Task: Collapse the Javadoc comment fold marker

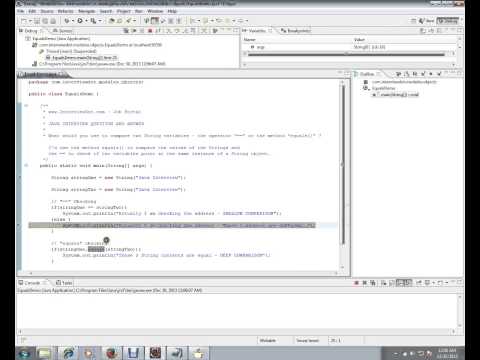Action: 26,106
